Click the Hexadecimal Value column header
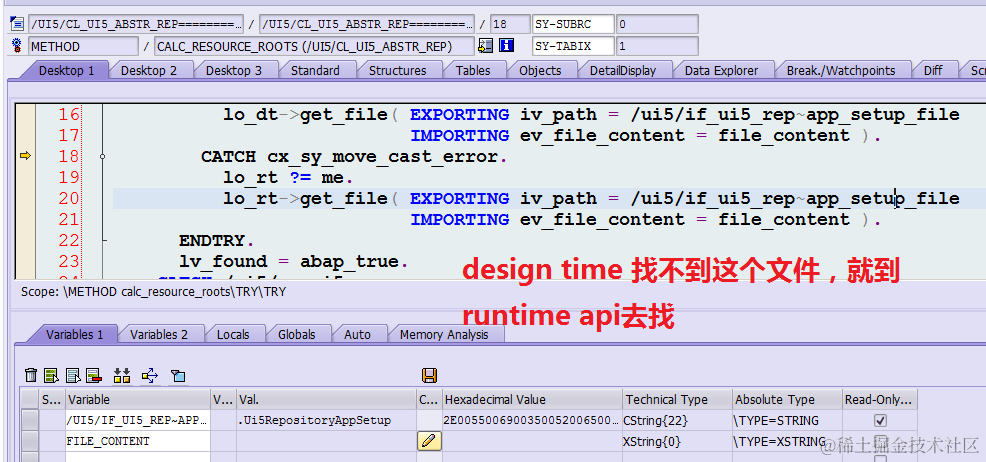The height and width of the screenshot is (462, 986). (532, 399)
